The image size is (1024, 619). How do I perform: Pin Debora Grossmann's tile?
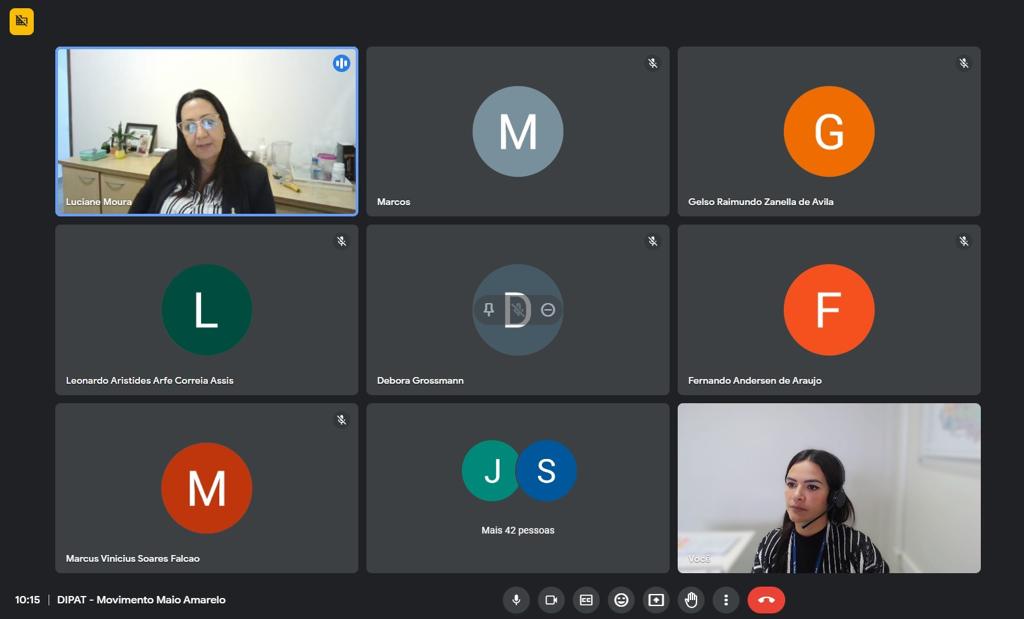click(488, 310)
